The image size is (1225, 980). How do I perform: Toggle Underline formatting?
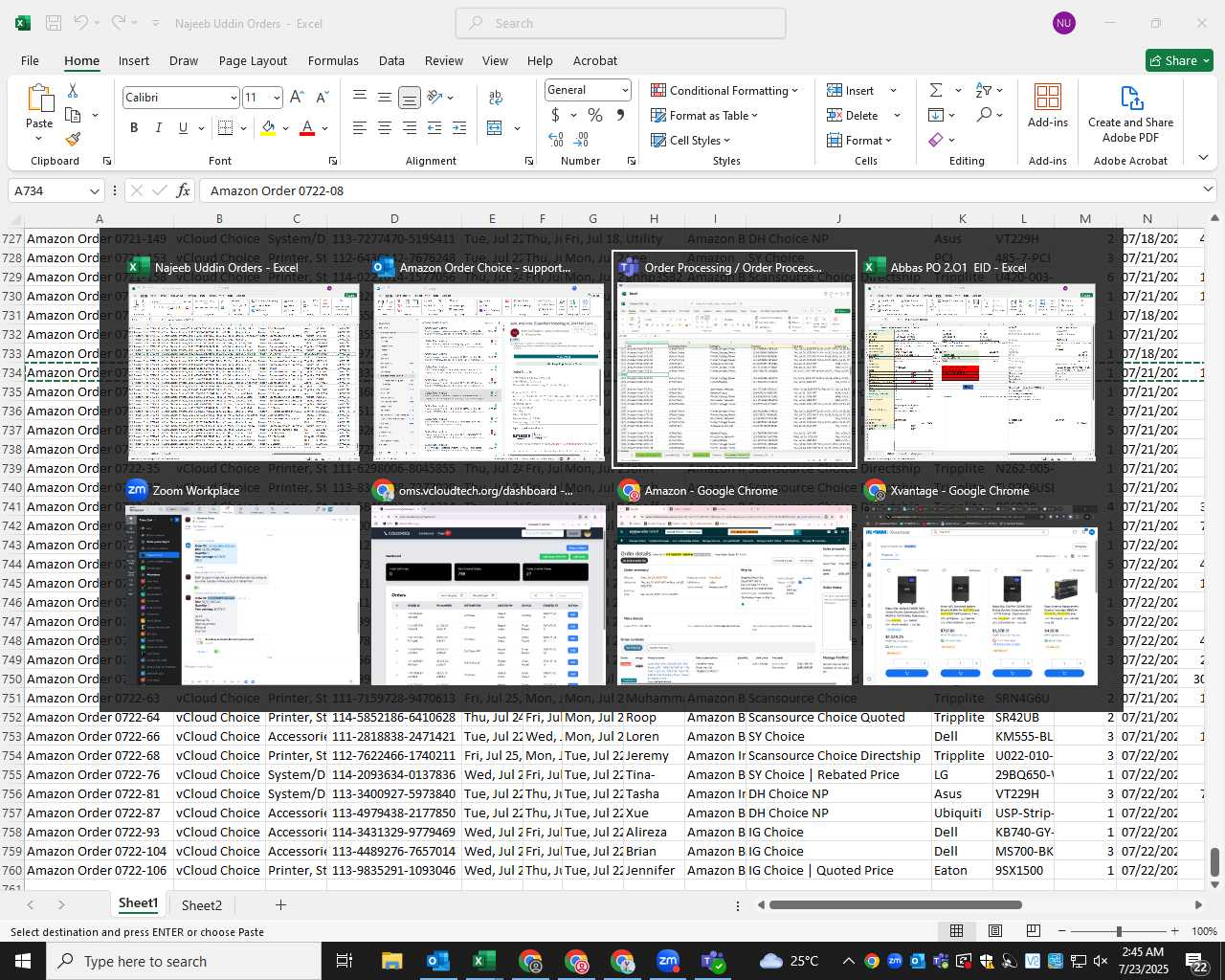(183, 127)
